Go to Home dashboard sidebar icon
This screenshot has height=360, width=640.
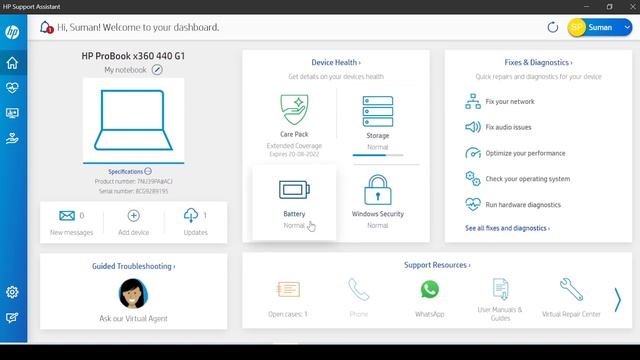tap(12, 62)
